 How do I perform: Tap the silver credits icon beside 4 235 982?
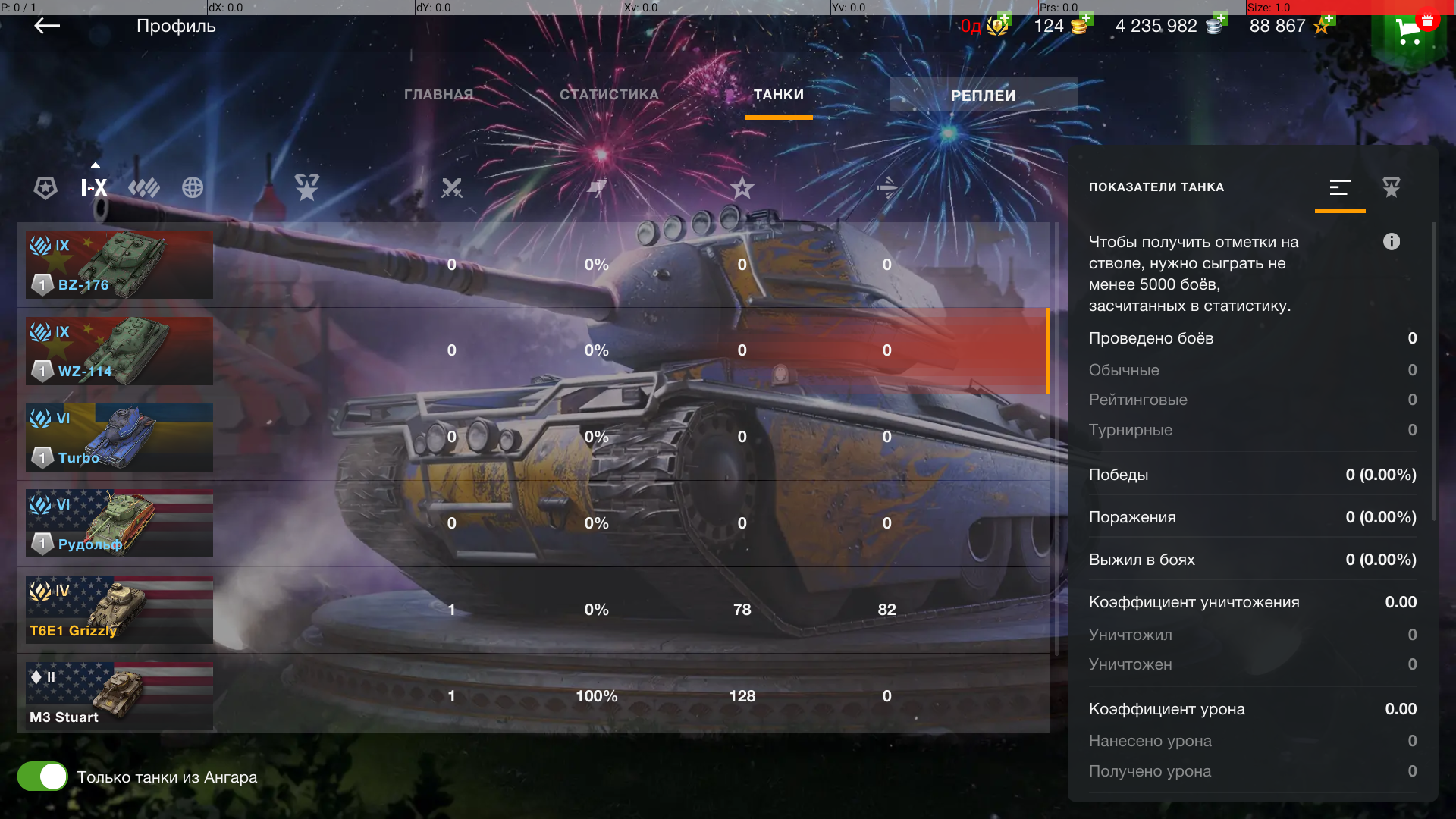tap(1216, 25)
